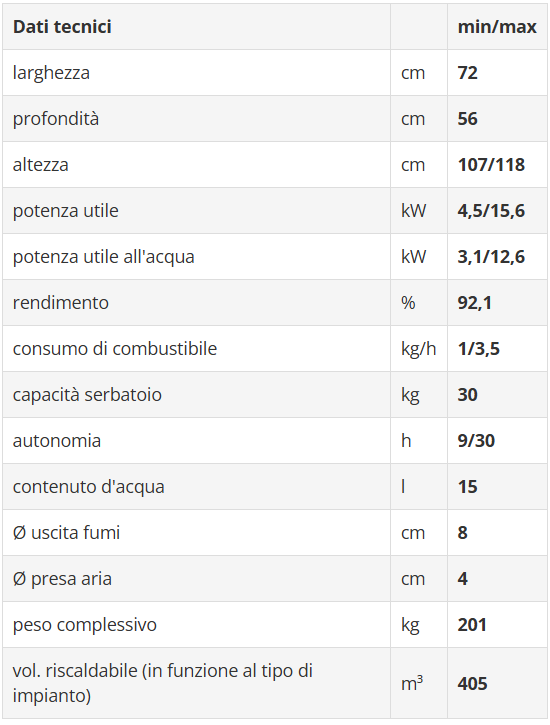The image size is (550, 725).
Task: Select the value 4,5/15,6
Action: coord(491,211)
